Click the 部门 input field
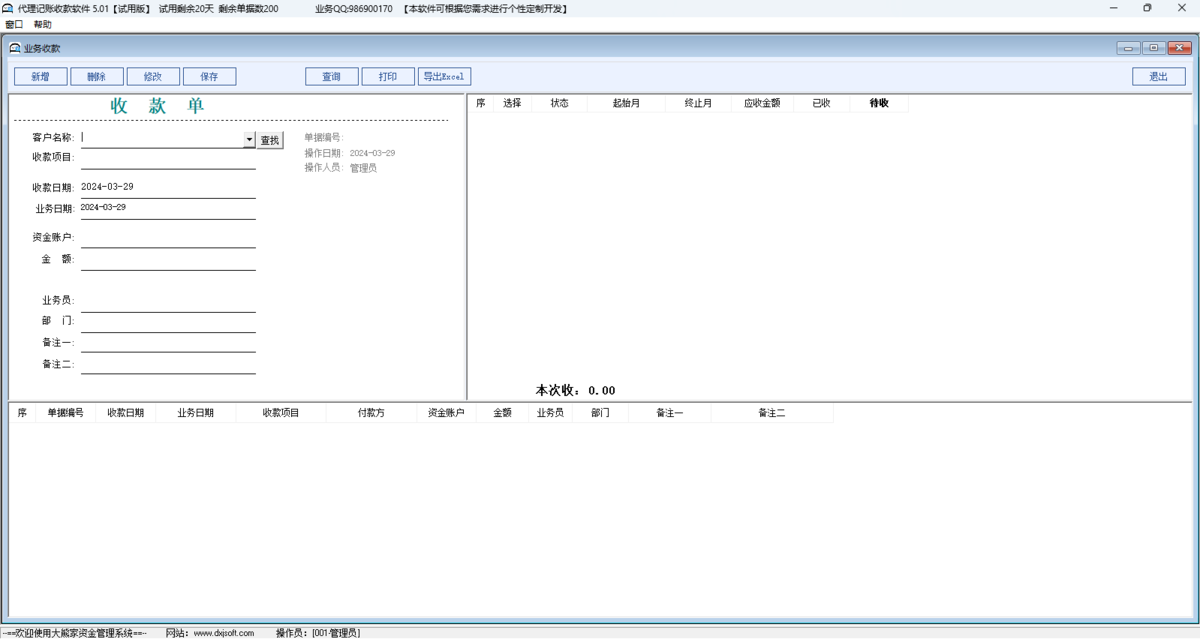Screen dimensions: 1200x639 point(168,322)
